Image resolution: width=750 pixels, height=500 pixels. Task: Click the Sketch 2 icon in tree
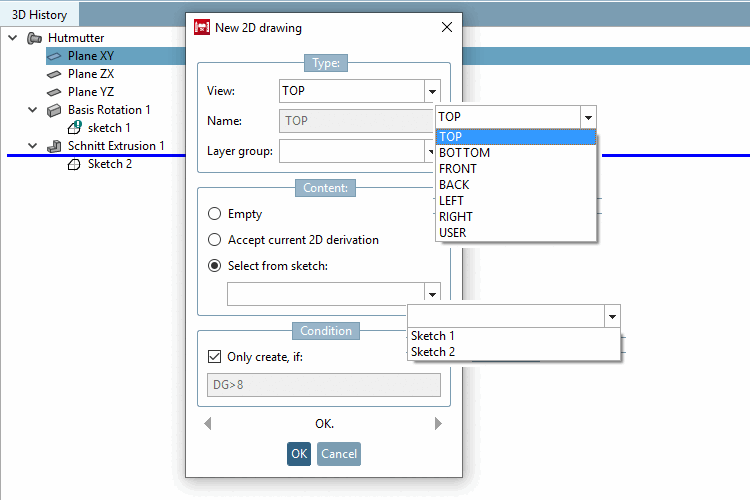click(74, 165)
